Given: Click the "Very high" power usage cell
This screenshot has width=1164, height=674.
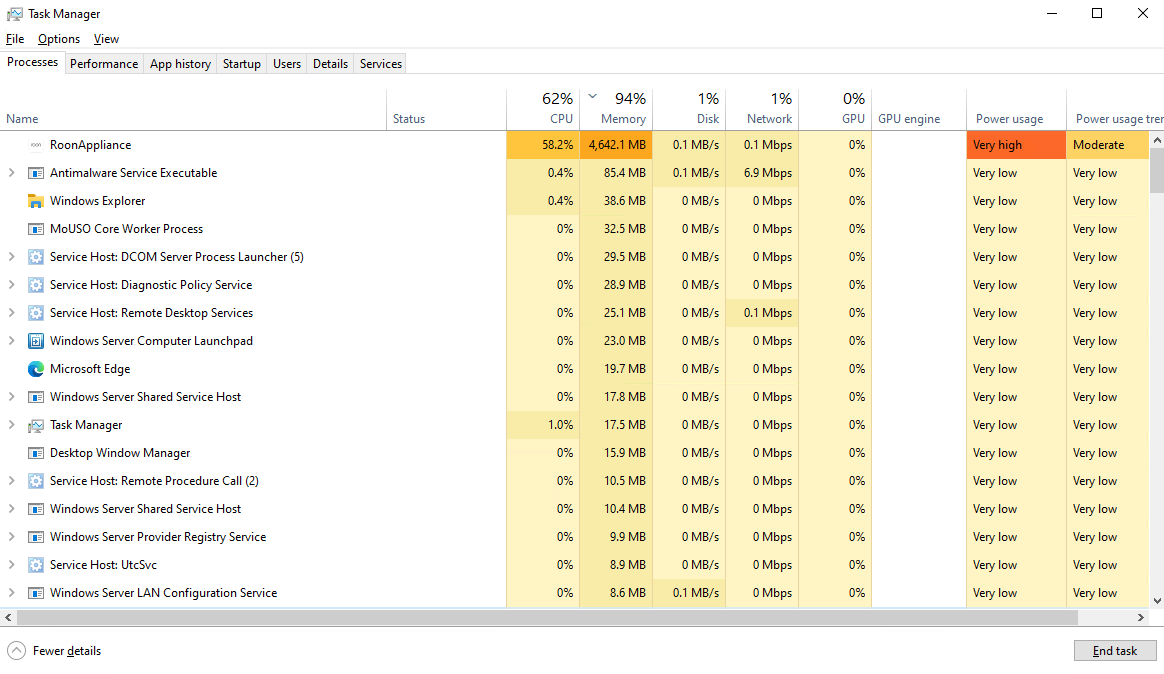Looking at the screenshot, I should tap(1016, 145).
